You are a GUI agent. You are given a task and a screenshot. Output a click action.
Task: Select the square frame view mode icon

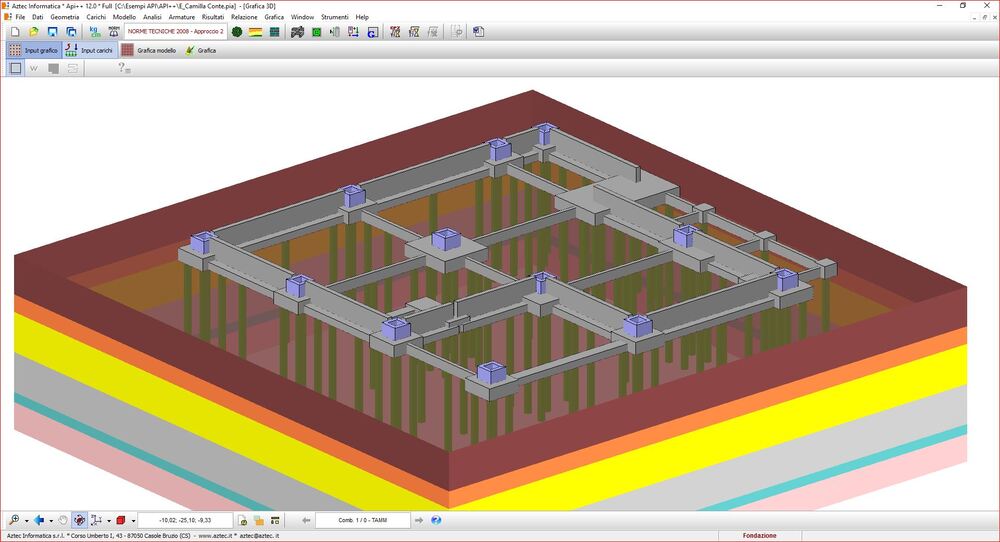tap(16, 68)
